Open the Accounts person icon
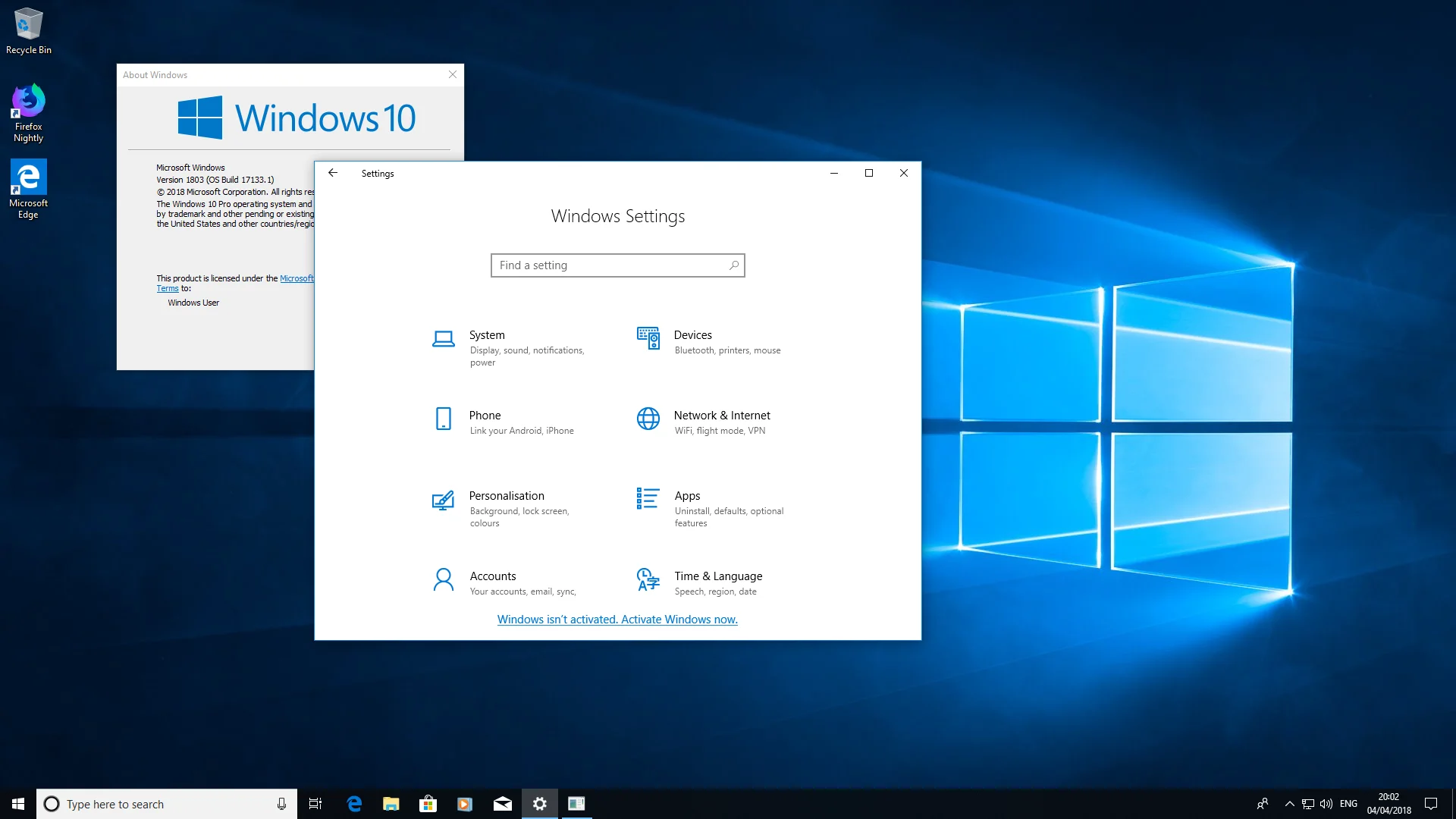1456x819 pixels. click(444, 580)
